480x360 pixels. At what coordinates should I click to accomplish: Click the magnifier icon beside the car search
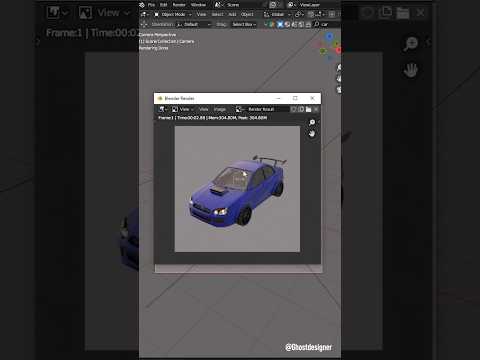(316, 24)
